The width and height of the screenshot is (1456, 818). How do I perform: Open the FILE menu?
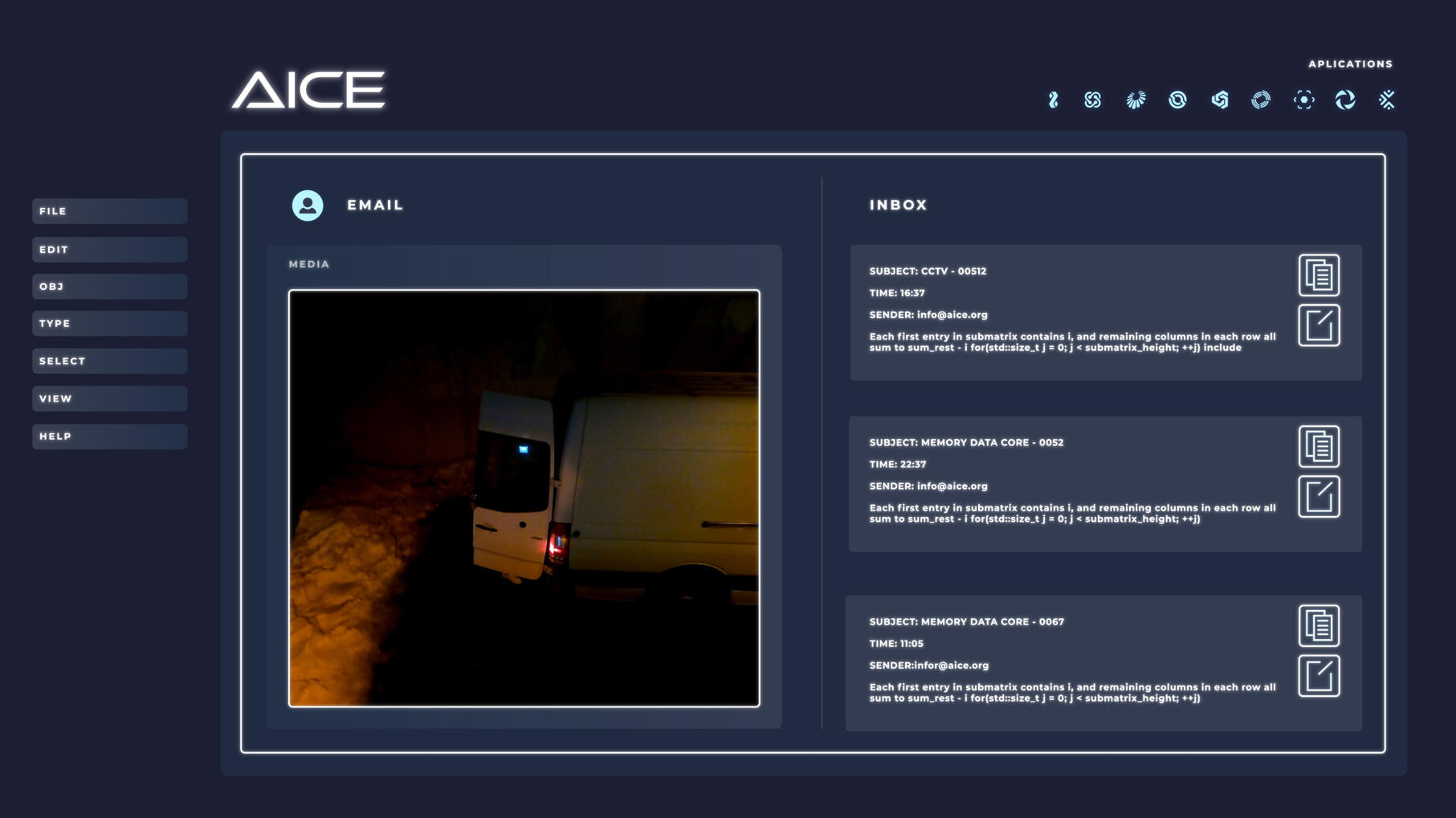(109, 211)
